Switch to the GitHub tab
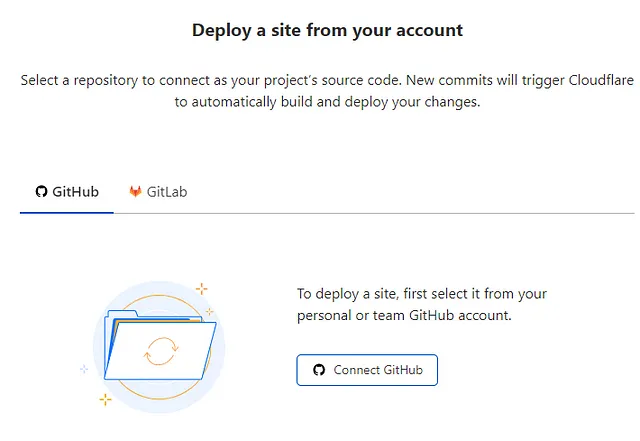The height and width of the screenshot is (441, 640). pos(68,191)
